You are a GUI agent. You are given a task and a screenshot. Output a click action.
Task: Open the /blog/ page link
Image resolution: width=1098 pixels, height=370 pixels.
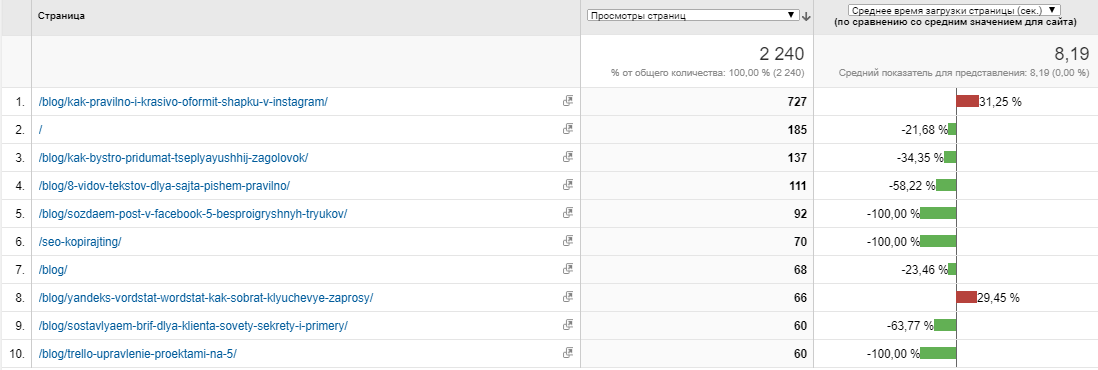53,270
